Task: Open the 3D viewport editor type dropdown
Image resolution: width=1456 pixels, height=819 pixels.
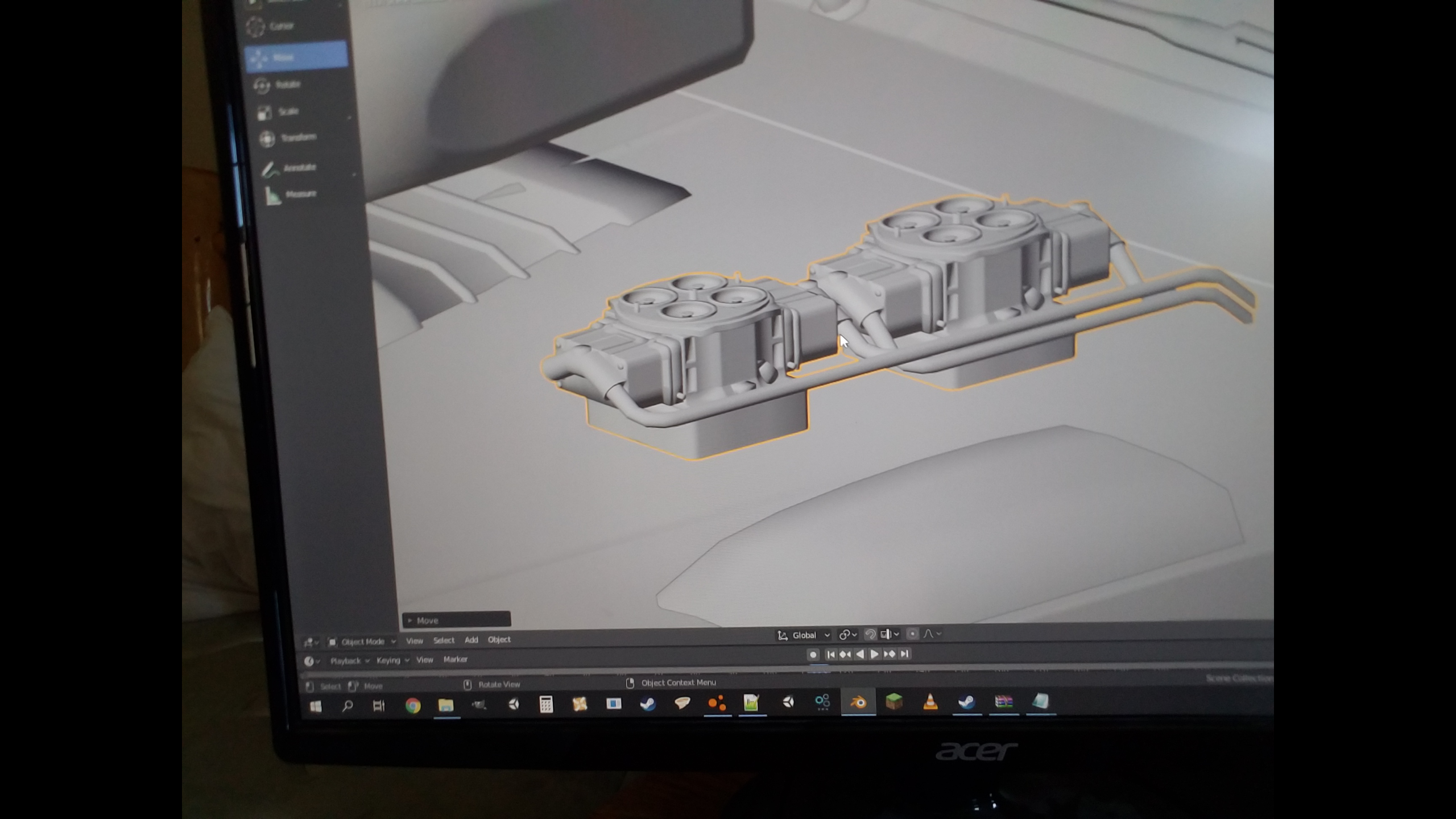Action: 311,643
